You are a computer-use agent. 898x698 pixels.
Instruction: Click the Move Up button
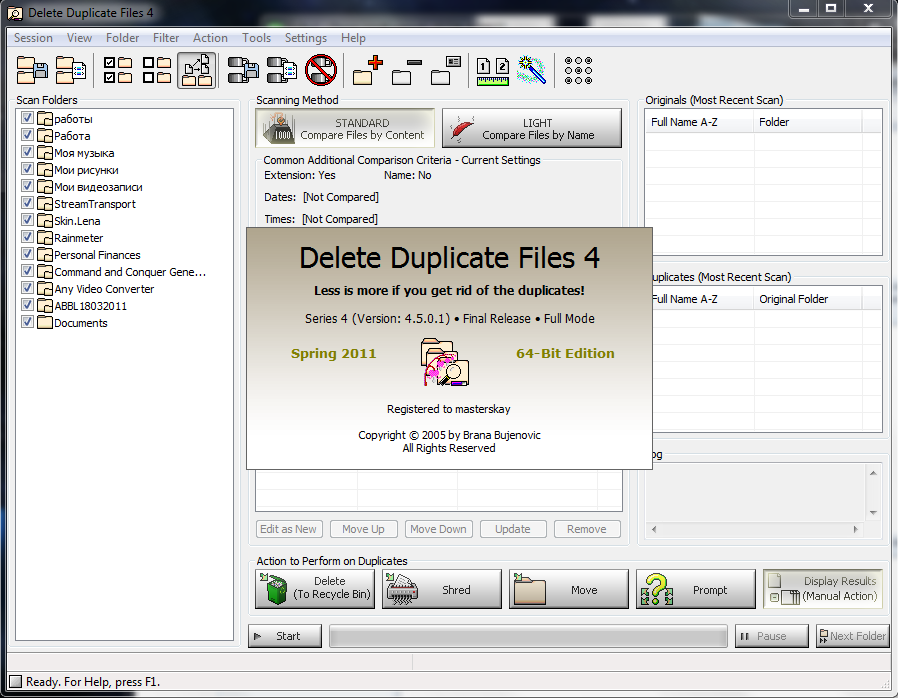(x=364, y=529)
